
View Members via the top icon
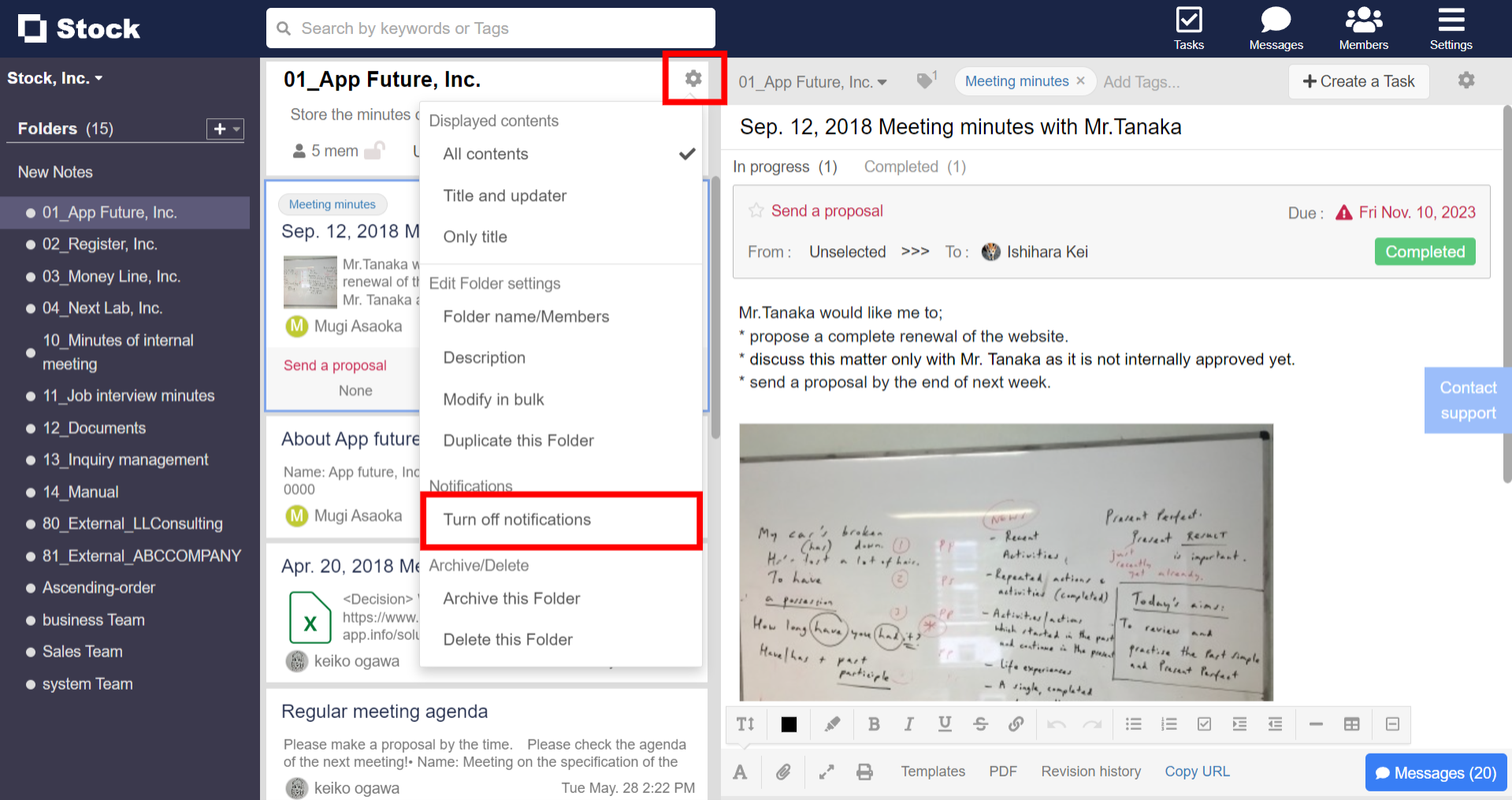[1362, 28]
